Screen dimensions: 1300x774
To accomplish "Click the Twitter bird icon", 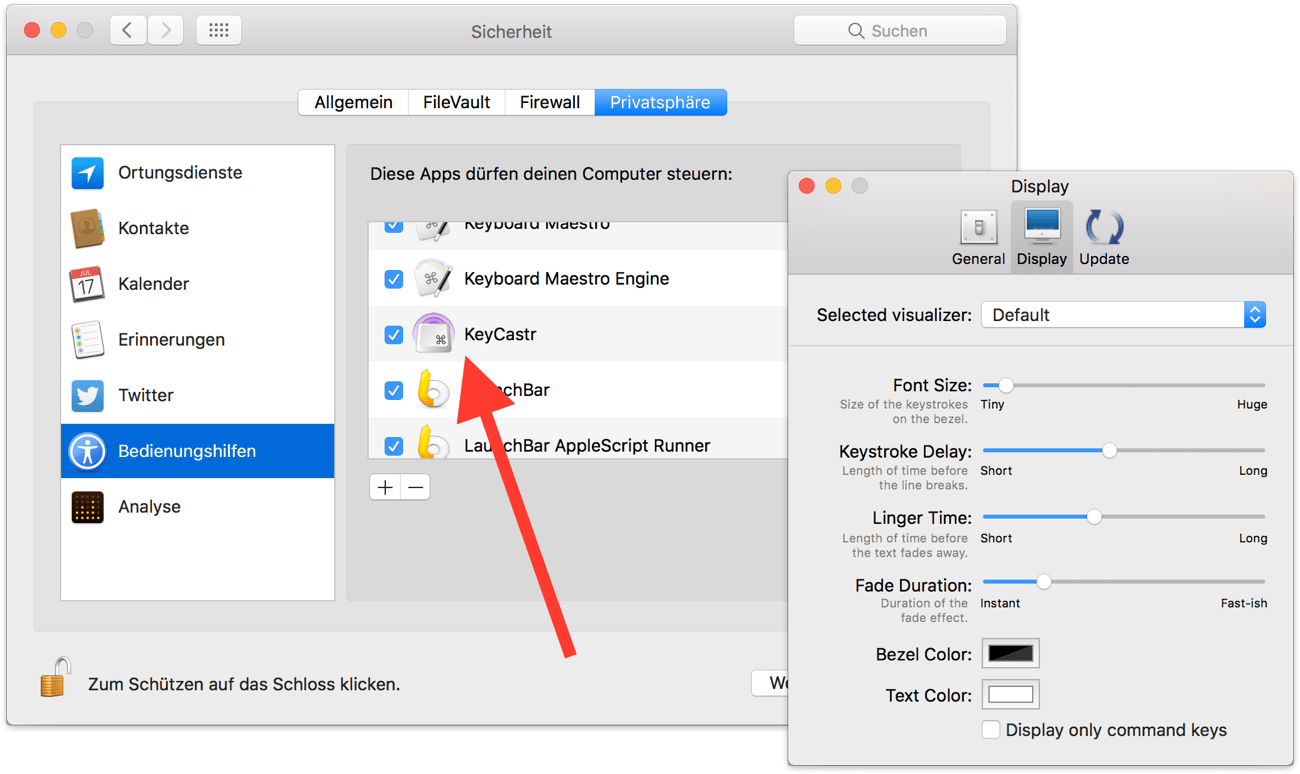I will point(87,395).
